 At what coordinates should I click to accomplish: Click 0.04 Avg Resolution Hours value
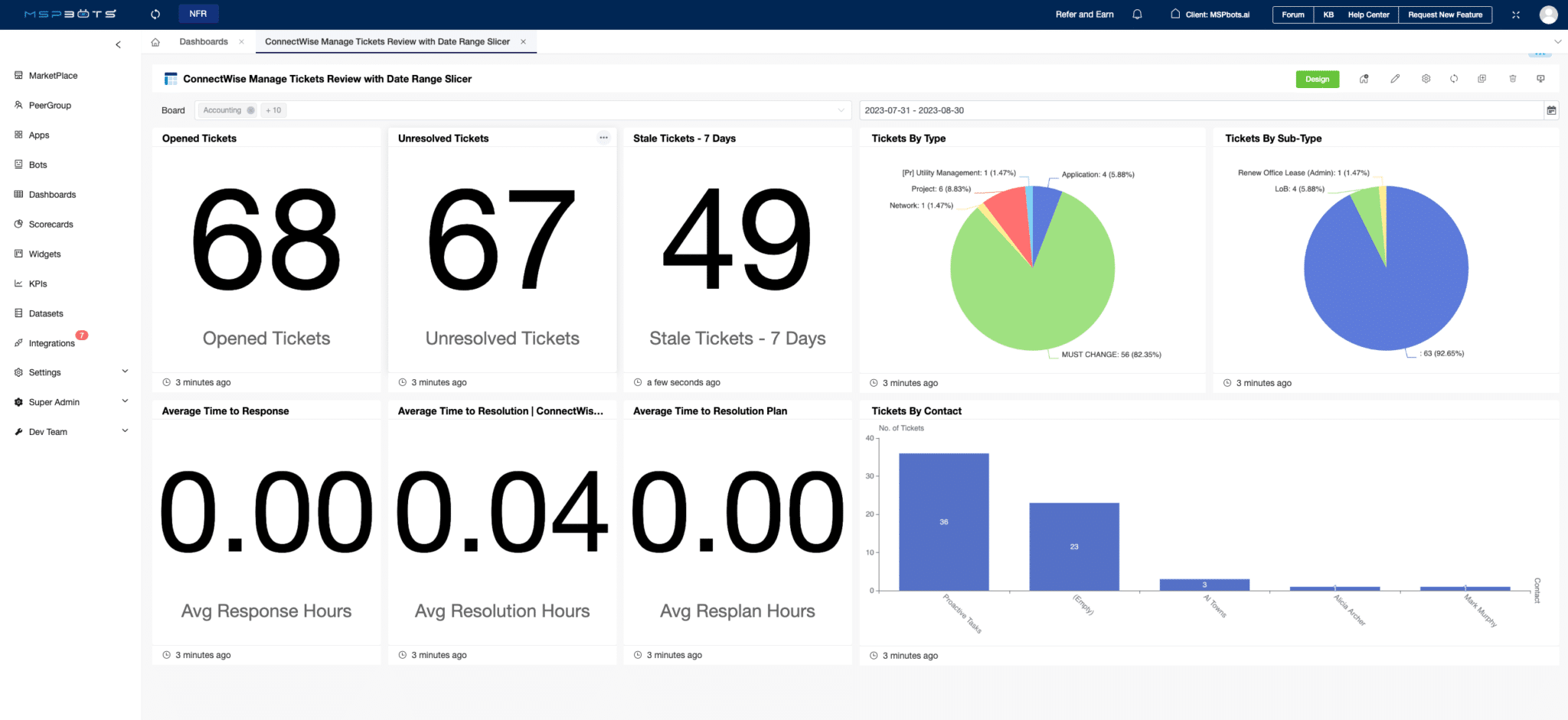(501, 512)
